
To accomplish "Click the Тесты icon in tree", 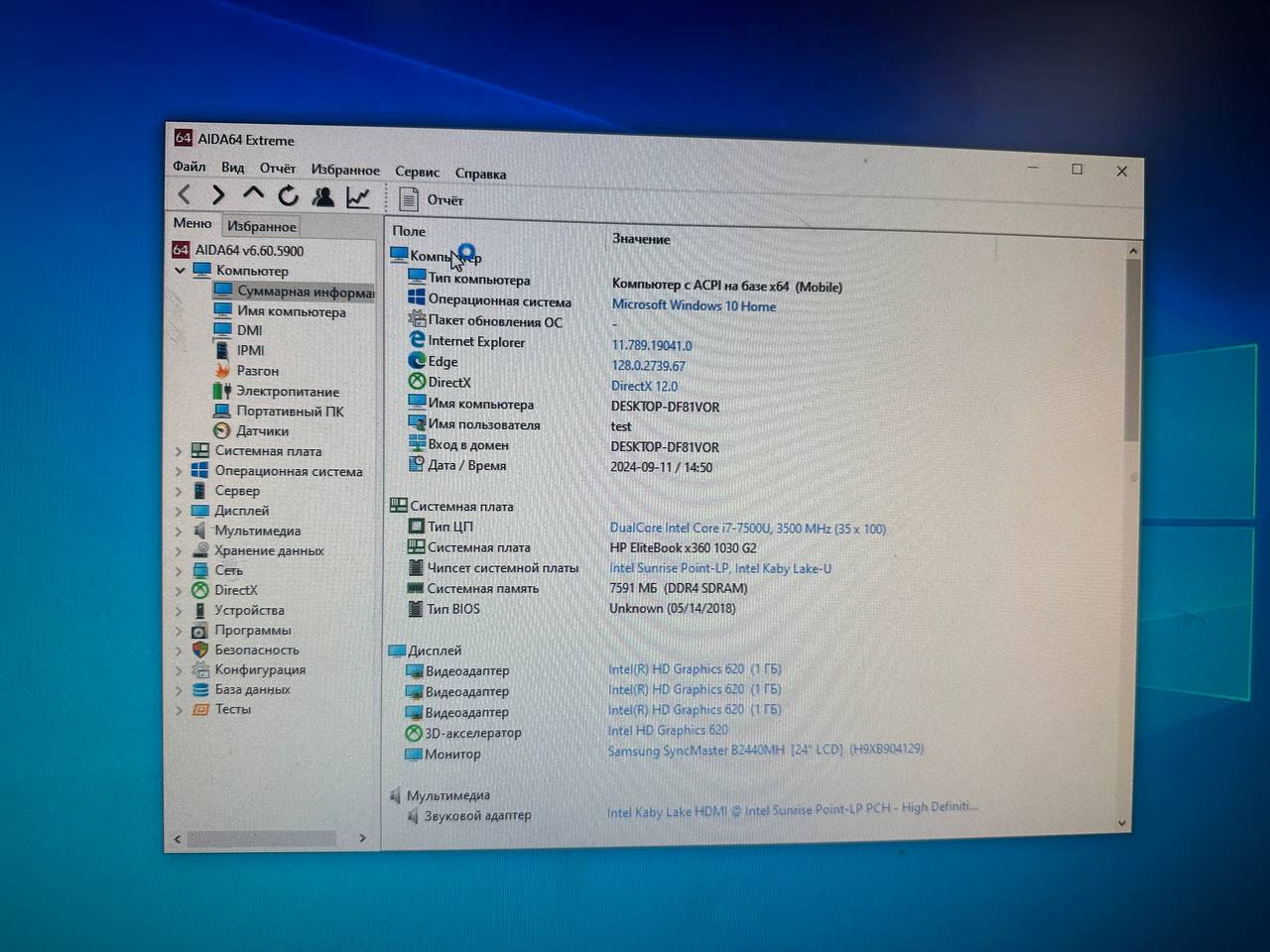I will point(200,708).
